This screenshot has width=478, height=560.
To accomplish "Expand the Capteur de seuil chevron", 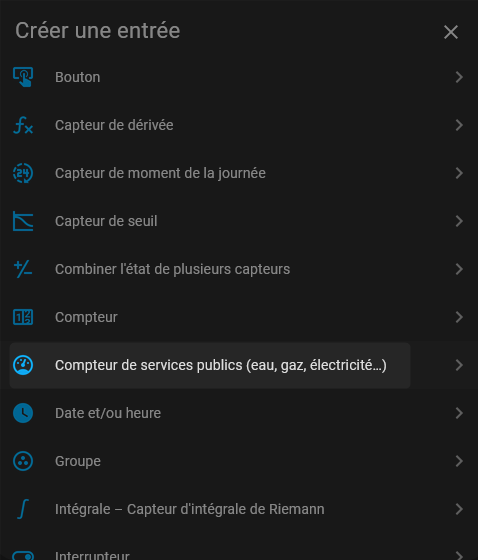I will coord(459,221).
